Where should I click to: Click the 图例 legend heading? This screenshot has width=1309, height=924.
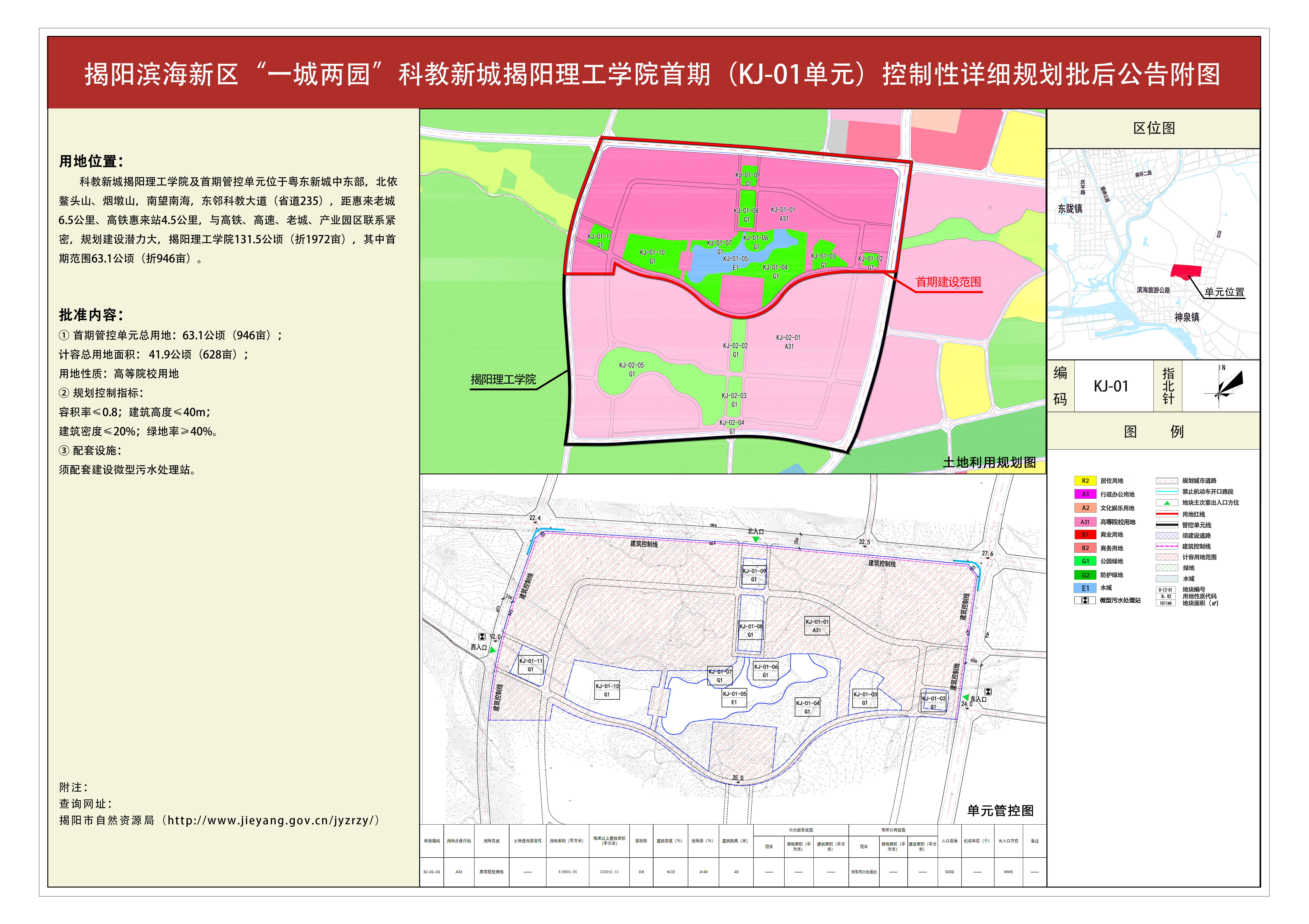click(x=1154, y=432)
